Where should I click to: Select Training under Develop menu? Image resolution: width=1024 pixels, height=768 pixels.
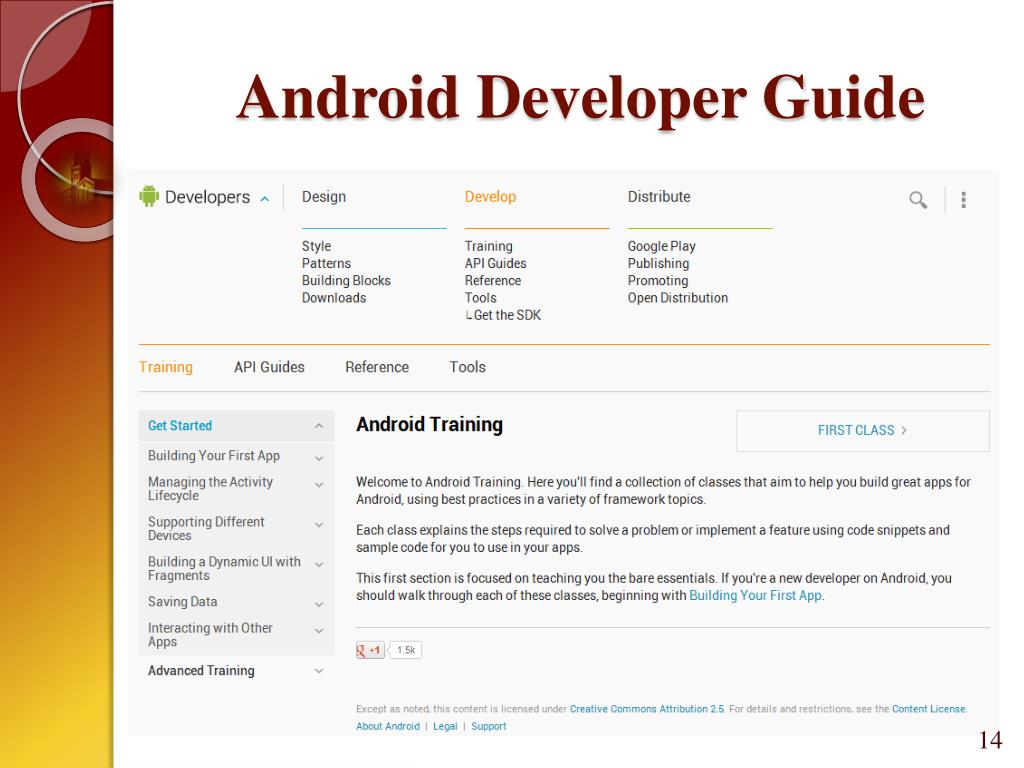(488, 246)
